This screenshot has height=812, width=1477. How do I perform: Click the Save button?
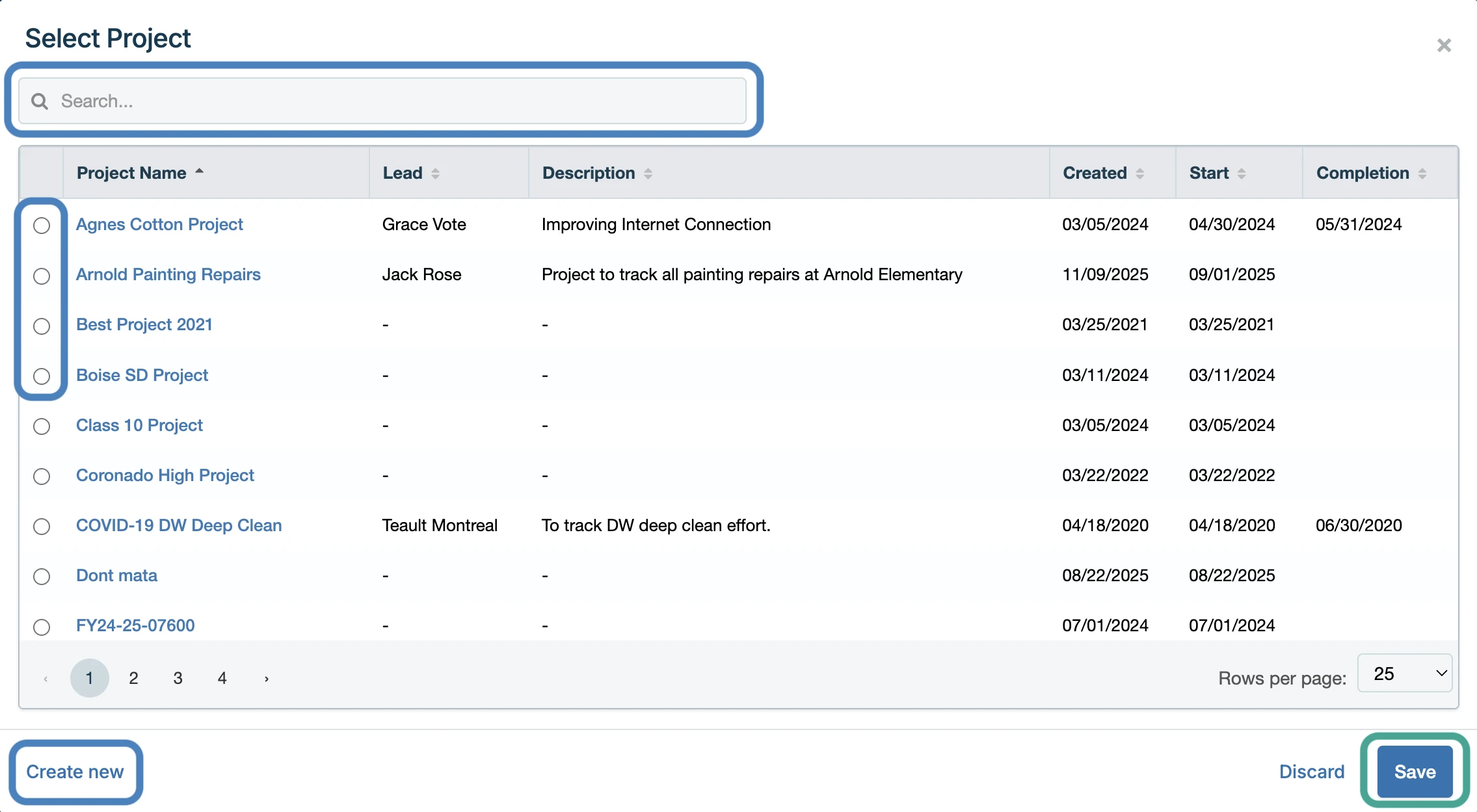pos(1414,772)
